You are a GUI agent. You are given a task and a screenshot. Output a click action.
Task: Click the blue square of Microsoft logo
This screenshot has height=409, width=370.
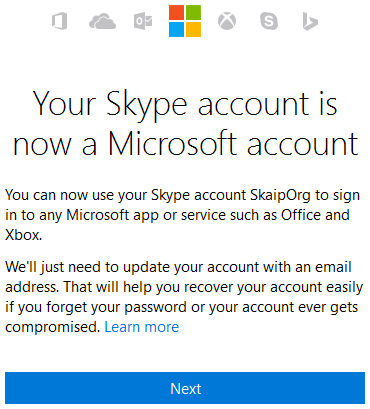click(x=176, y=29)
